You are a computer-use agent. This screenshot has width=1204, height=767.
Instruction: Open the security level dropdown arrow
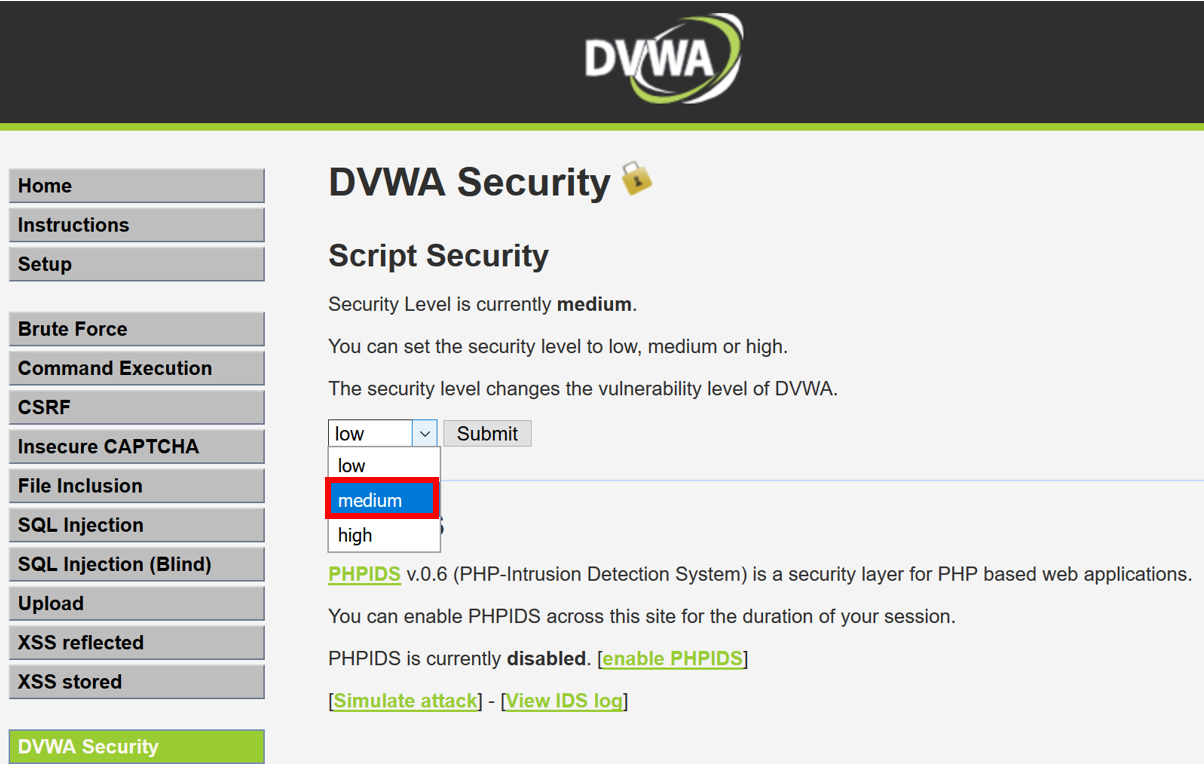(x=425, y=433)
